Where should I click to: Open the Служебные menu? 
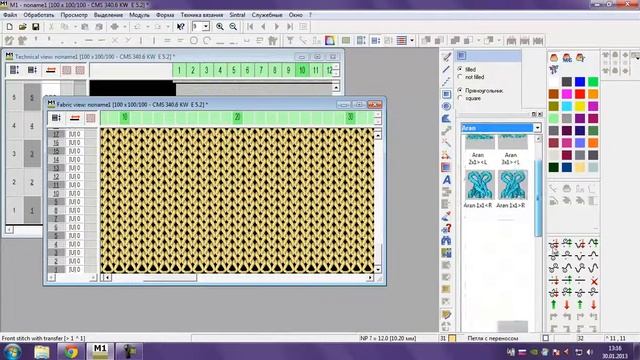tap(267, 15)
